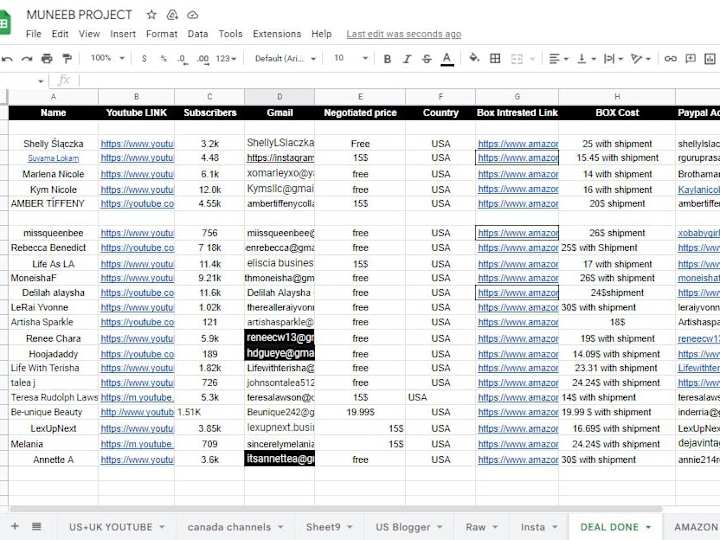Viewport: 720px width, 540px height.
Task: Toggle Bold formatting
Action: point(387,59)
